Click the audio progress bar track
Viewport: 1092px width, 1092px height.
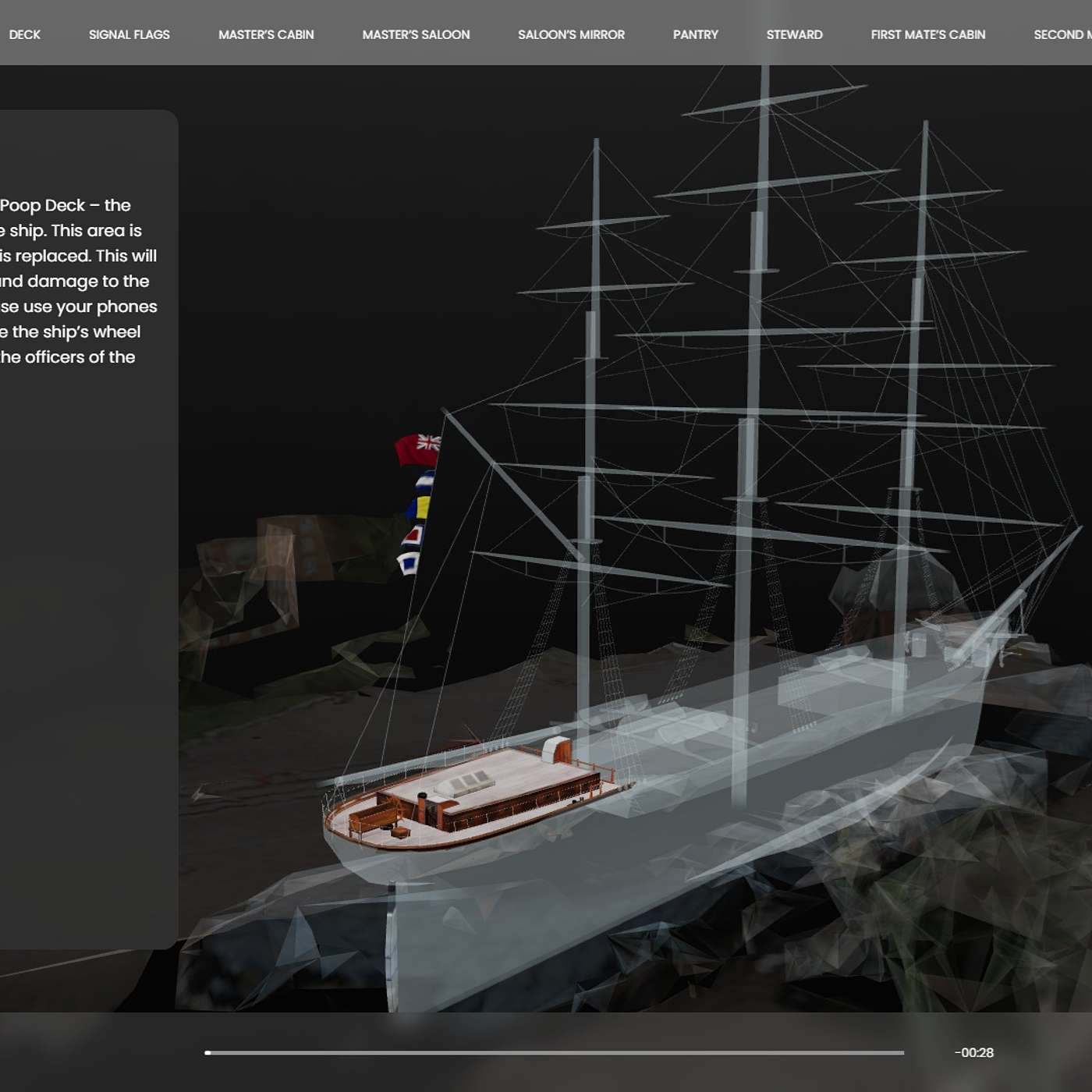pos(555,1052)
